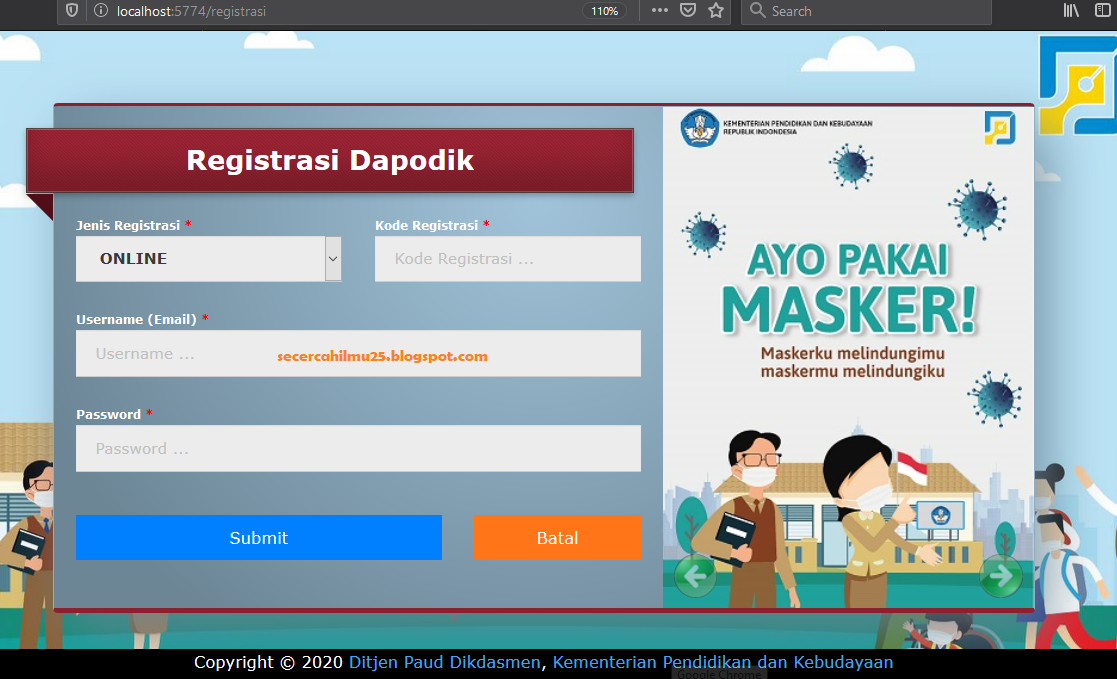The image size is (1117, 679).
Task: Click the Username (Email) label
Action: [x=136, y=319]
